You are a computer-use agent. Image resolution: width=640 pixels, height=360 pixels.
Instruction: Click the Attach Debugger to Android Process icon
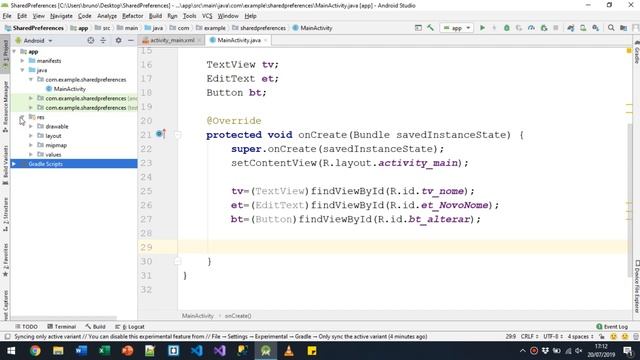pos(544,28)
